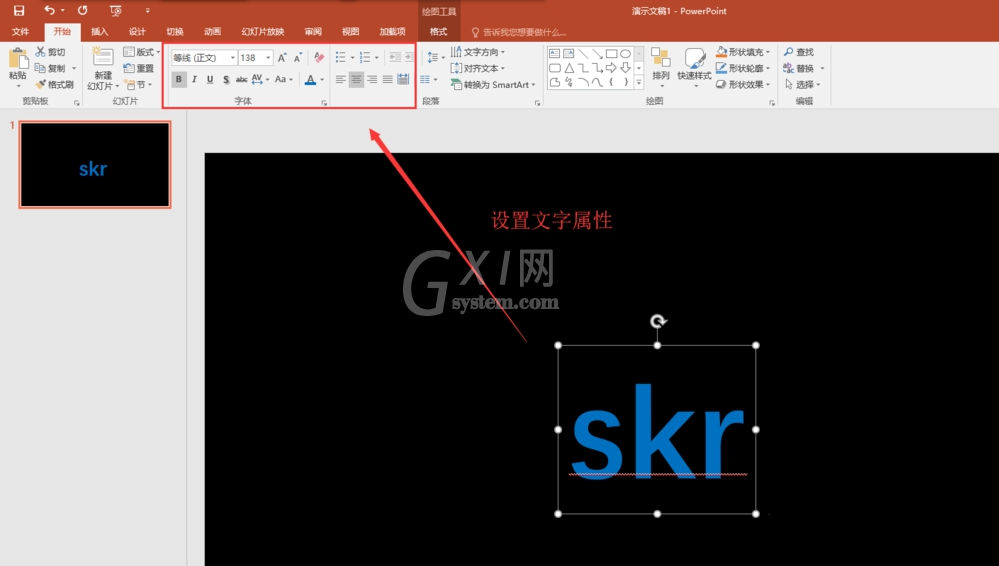Screen dimensions: 999x566
Task: Click the rotate handle above skr text box
Action: coord(658,321)
